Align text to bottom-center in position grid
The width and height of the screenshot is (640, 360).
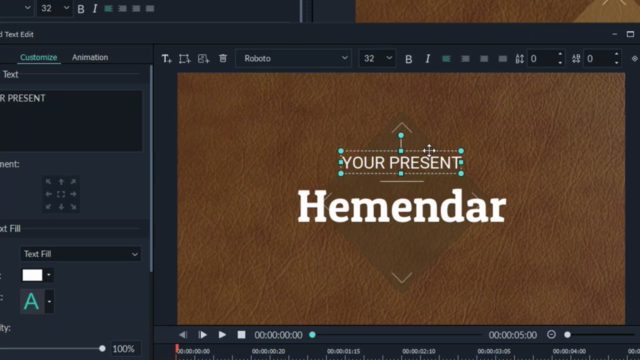pos(61,207)
